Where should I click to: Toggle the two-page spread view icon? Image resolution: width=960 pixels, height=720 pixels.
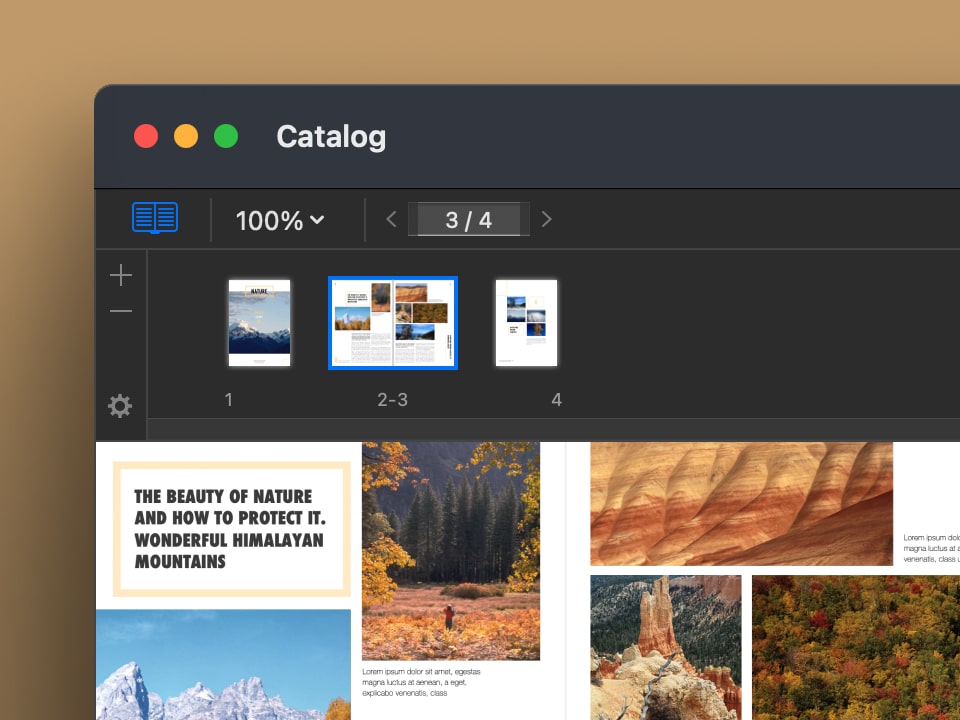point(155,217)
